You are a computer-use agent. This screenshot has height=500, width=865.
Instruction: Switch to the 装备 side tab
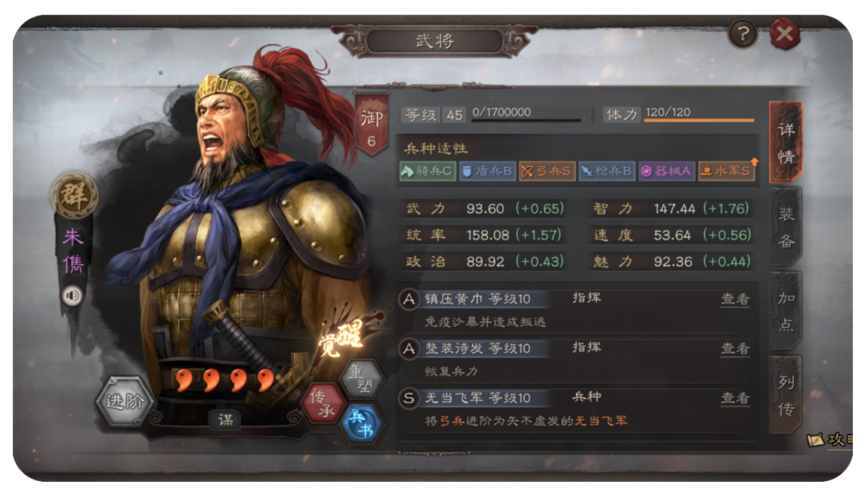tap(786, 227)
